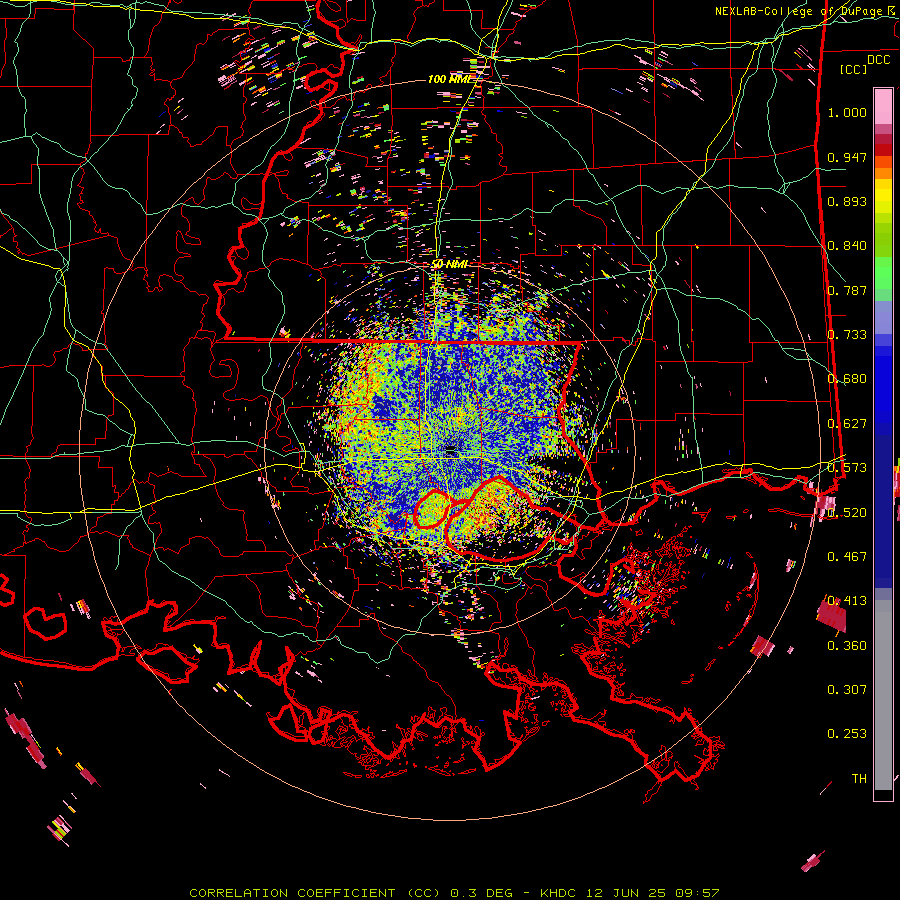Viewport: 900px width, 900px height.
Task: Select the 0.573 scale value
Action: [x=847, y=468]
